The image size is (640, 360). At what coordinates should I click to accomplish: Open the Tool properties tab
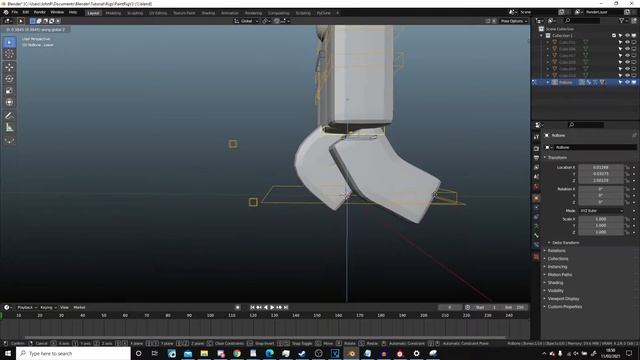point(536,137)
